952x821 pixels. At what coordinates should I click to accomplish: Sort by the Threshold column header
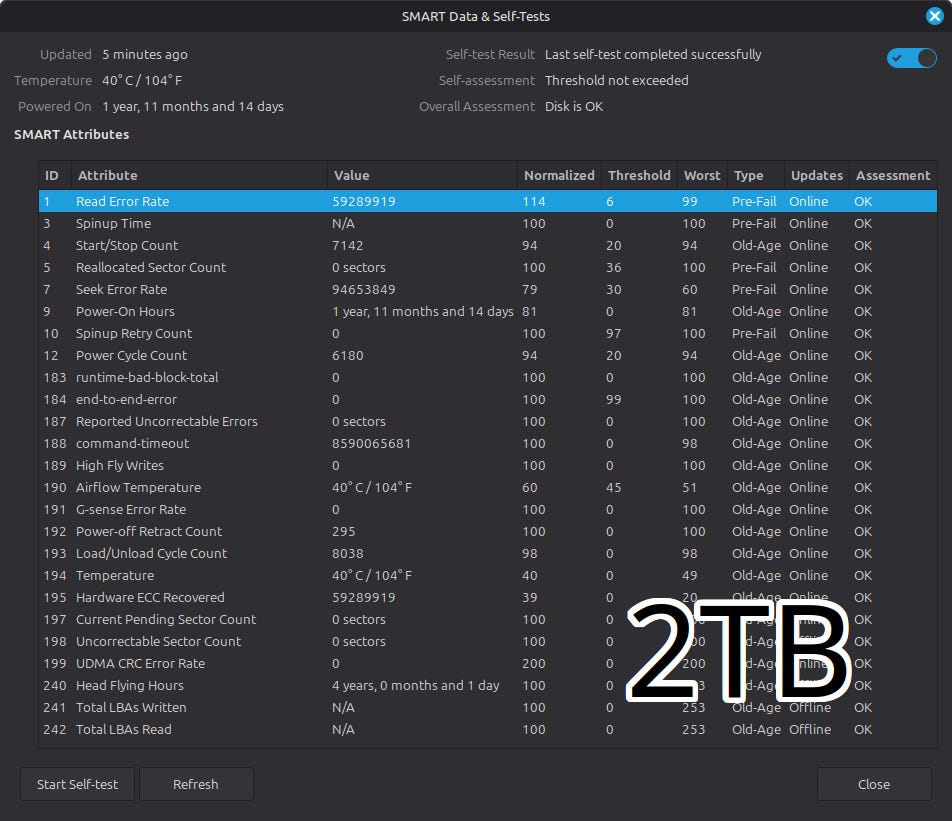pyautogui.click(x=639, y=175)
